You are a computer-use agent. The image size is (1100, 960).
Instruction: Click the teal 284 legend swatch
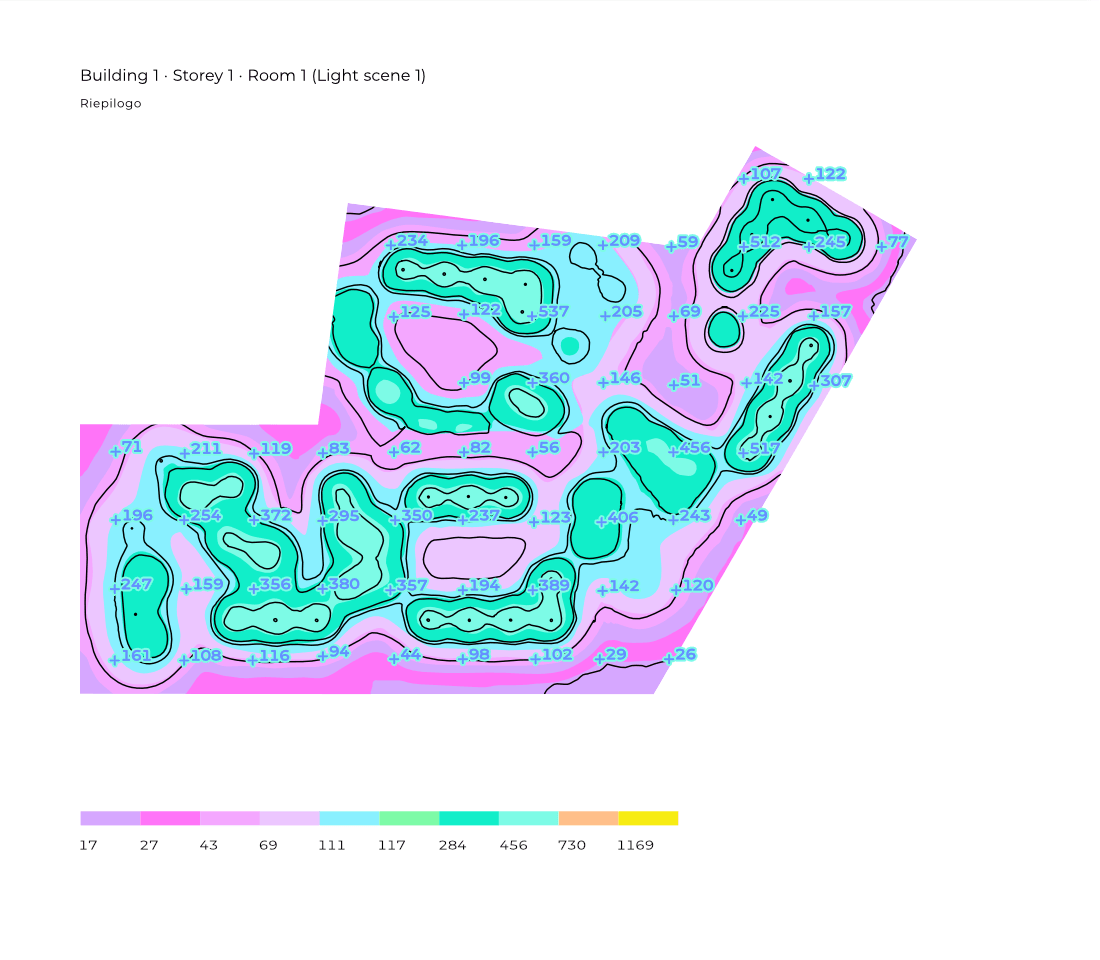pos(469,818)
